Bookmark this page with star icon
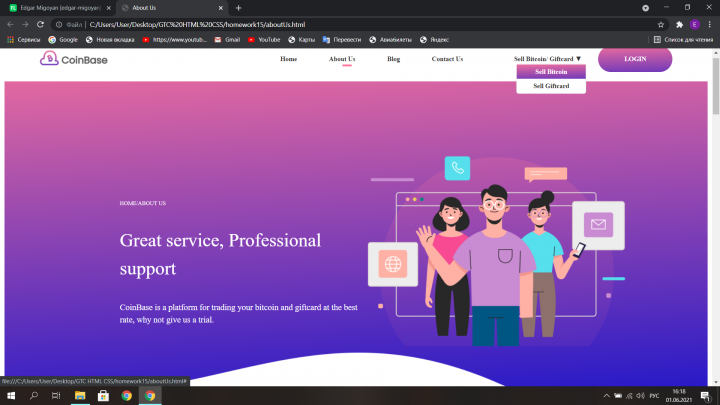The height and width of the screenshot is (405, 720). pos(661,25)
